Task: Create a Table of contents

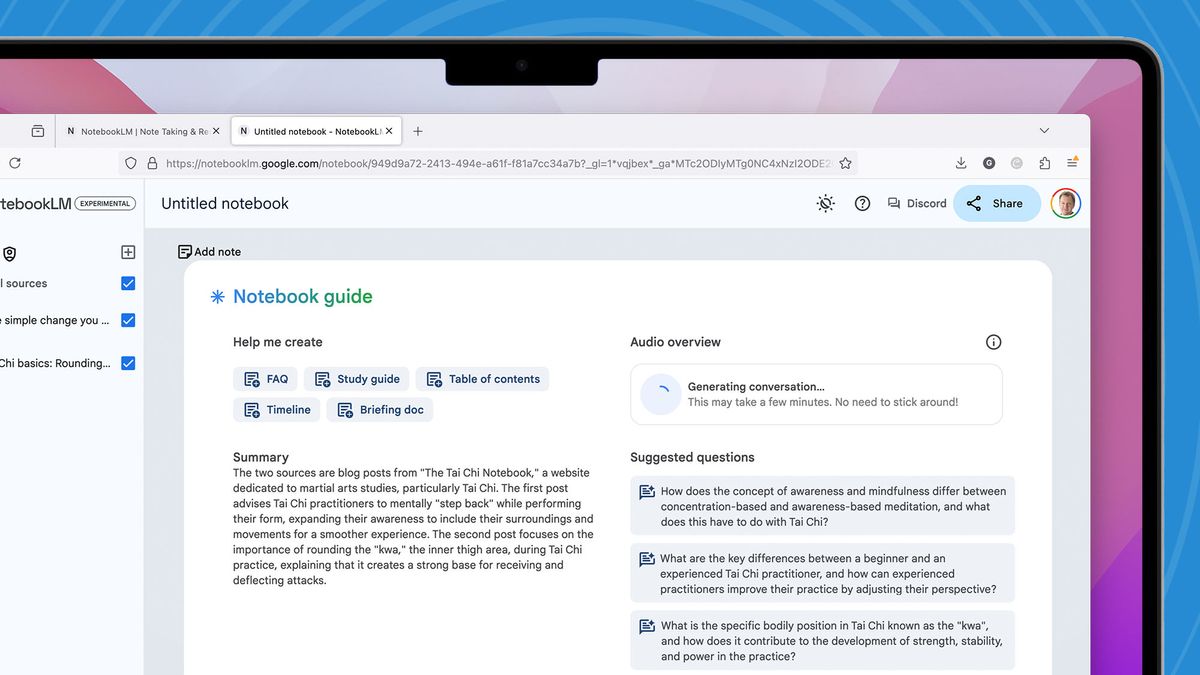Action: click(482, 379)
